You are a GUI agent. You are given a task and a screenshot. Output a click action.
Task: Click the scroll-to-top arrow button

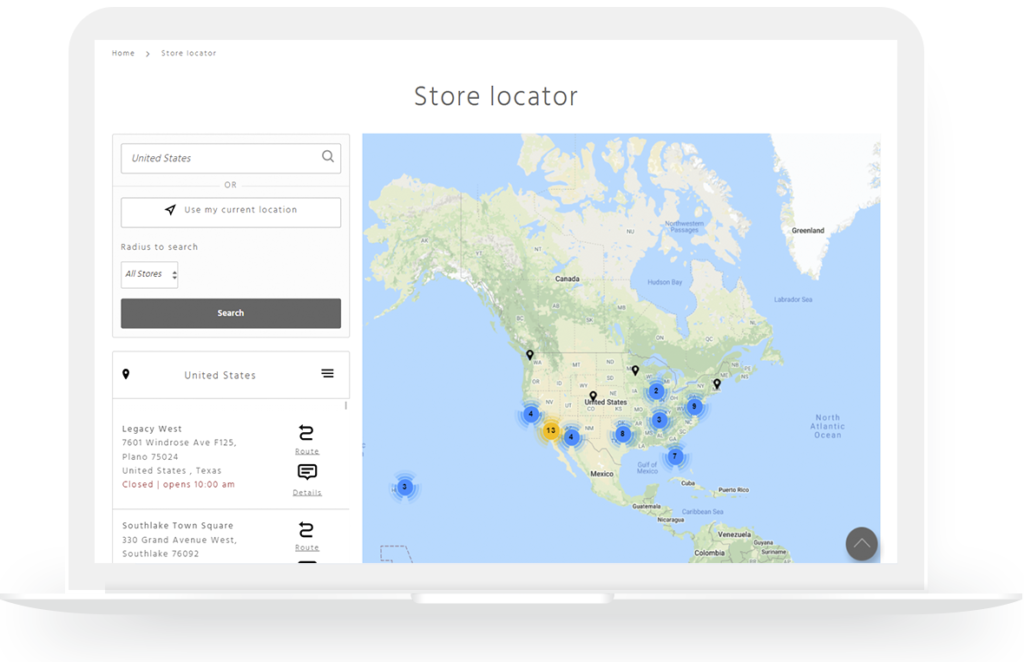point(861,543)
